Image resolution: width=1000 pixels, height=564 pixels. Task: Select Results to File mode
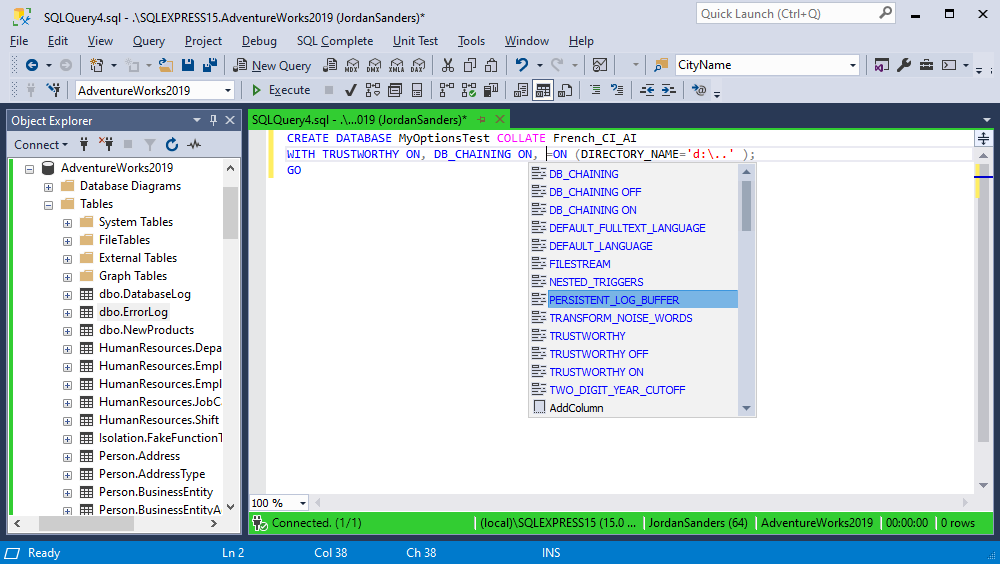(x=564, y=90)
